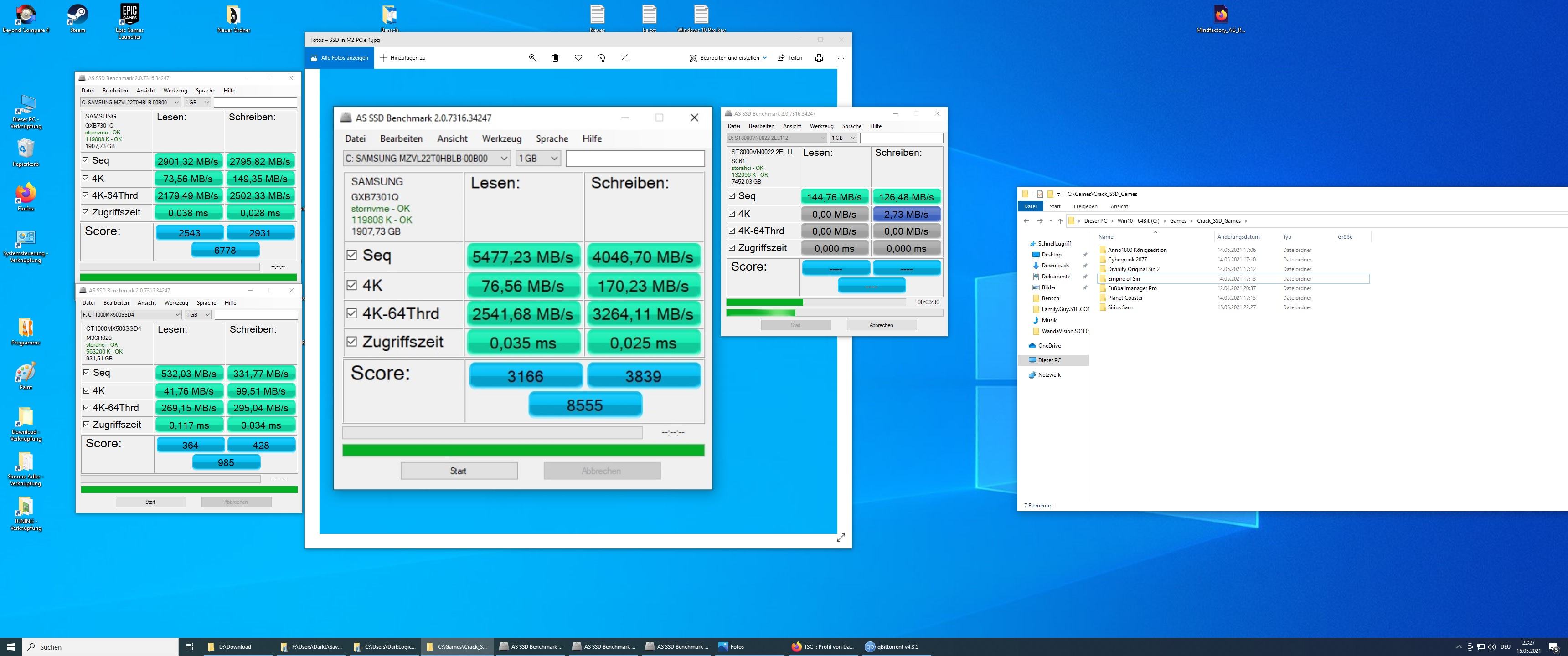Click Hinzufügen zu in Fotos toolbar
This screenshot has height=656, width=1568.
coord(403,58)
